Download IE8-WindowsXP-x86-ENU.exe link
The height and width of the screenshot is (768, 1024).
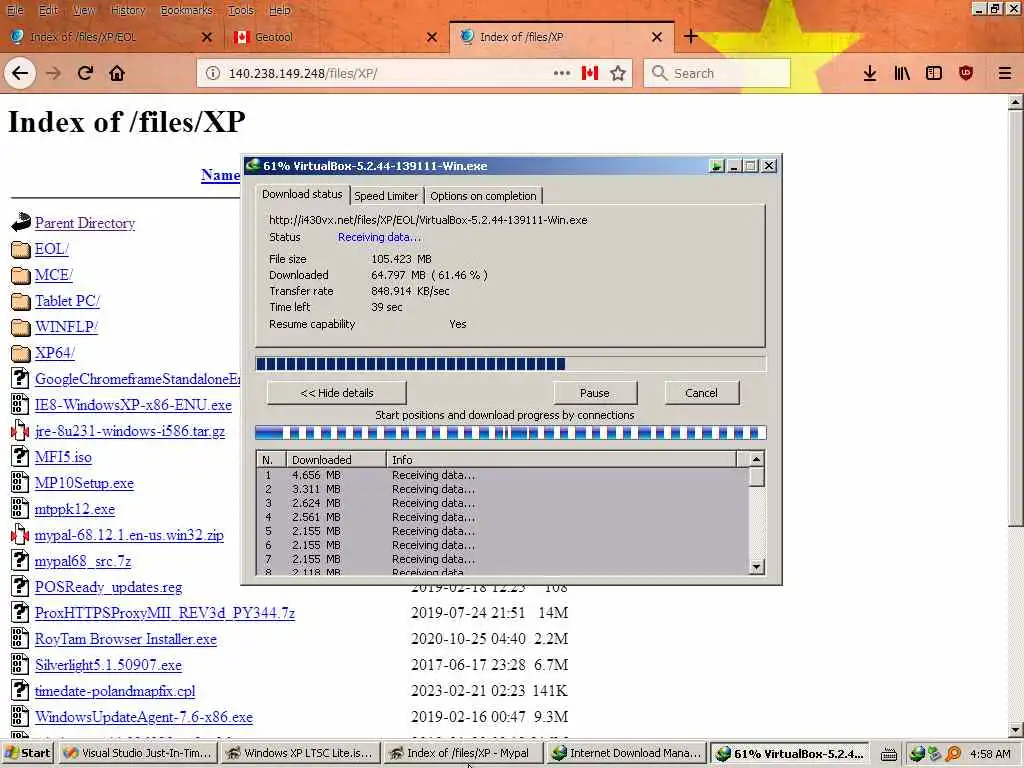133,405
